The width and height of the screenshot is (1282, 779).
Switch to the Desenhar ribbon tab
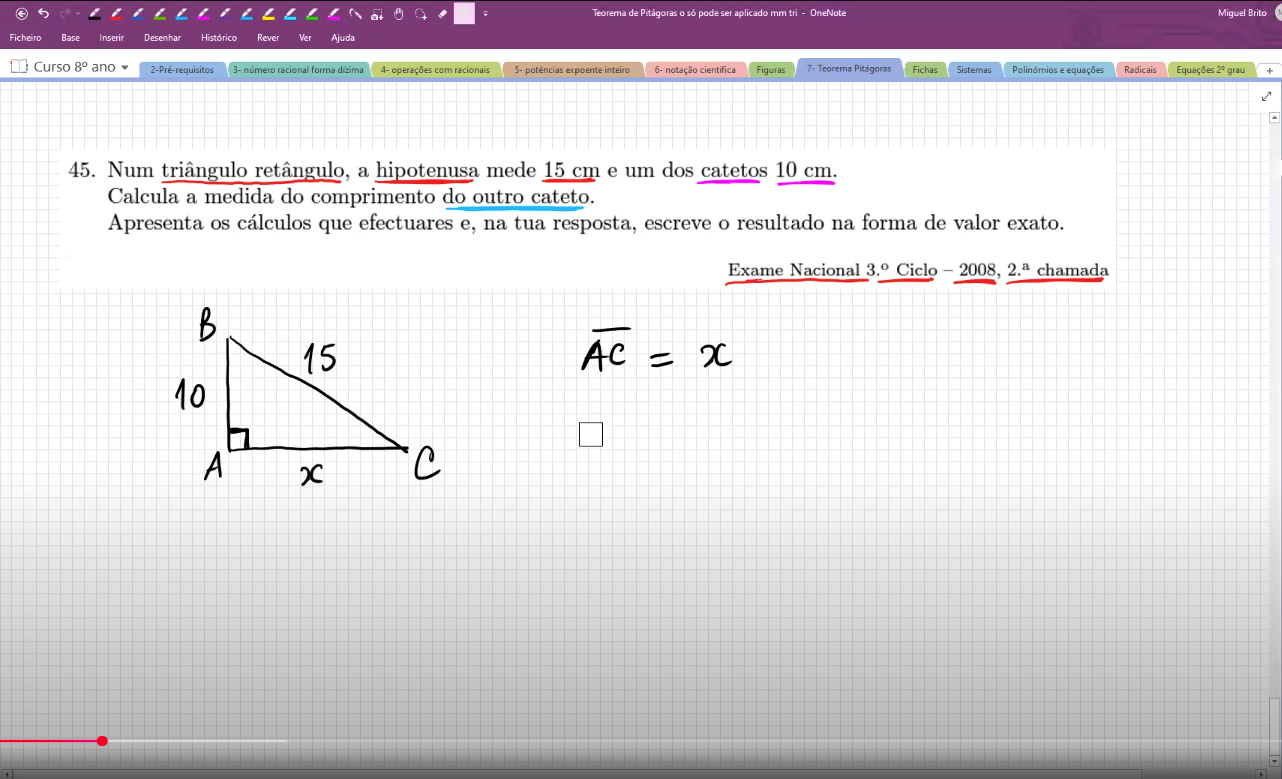point(162,38)
